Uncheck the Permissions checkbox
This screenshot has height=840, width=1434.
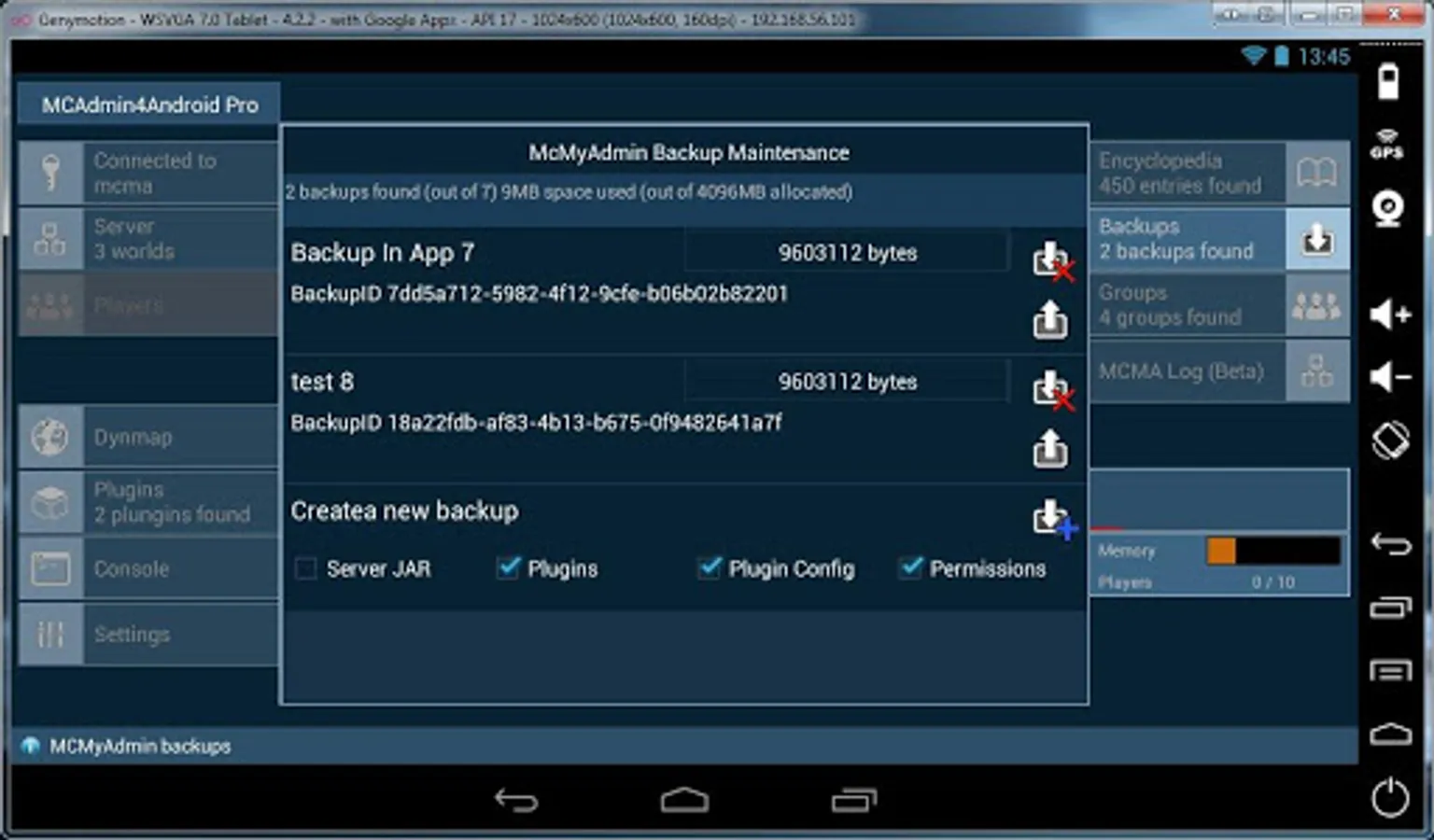point(910,567)
